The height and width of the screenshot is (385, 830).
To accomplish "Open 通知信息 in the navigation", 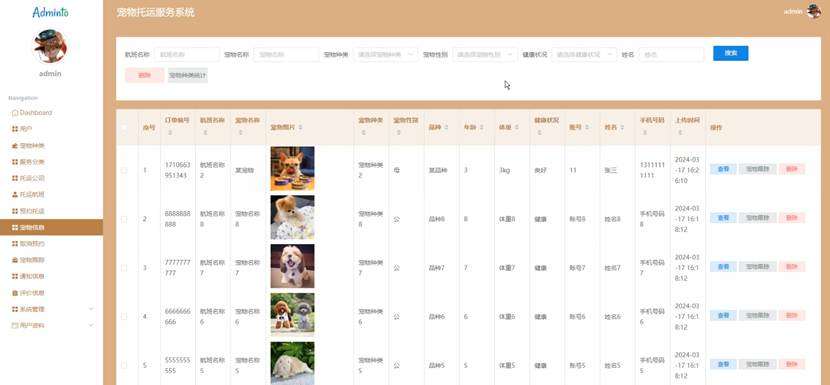I will pos(32,276).
